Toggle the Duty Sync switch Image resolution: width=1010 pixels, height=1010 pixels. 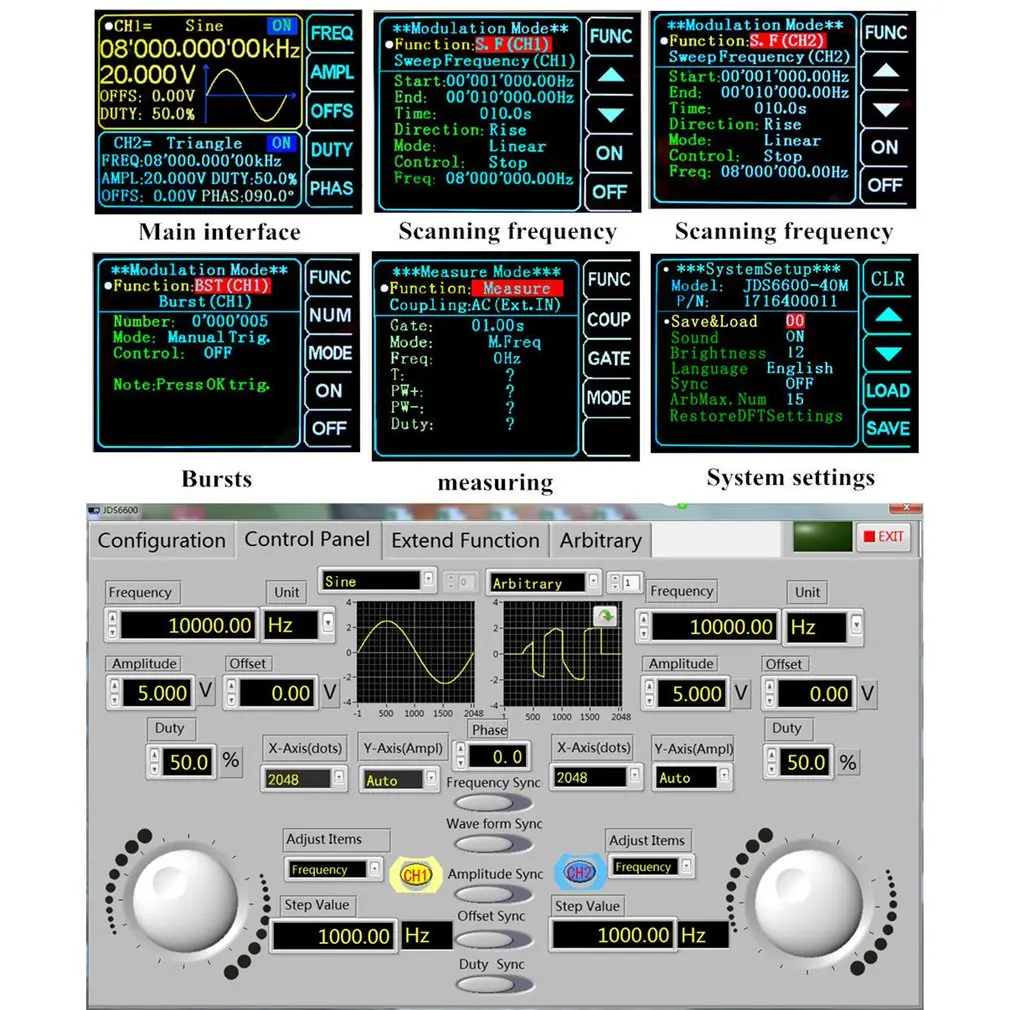pyautogui.click(x=493, y=985)
